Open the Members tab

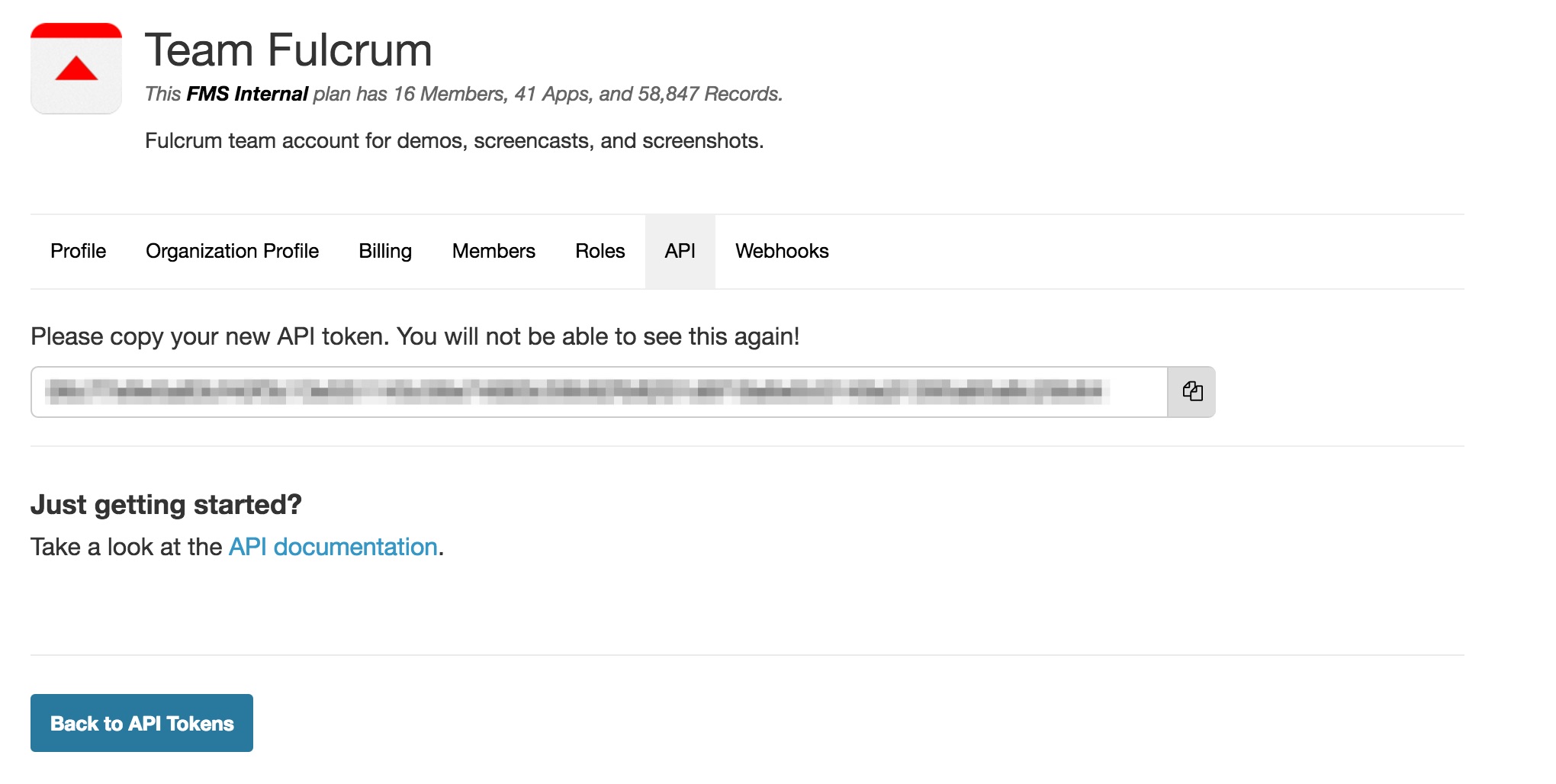point(493,251)
